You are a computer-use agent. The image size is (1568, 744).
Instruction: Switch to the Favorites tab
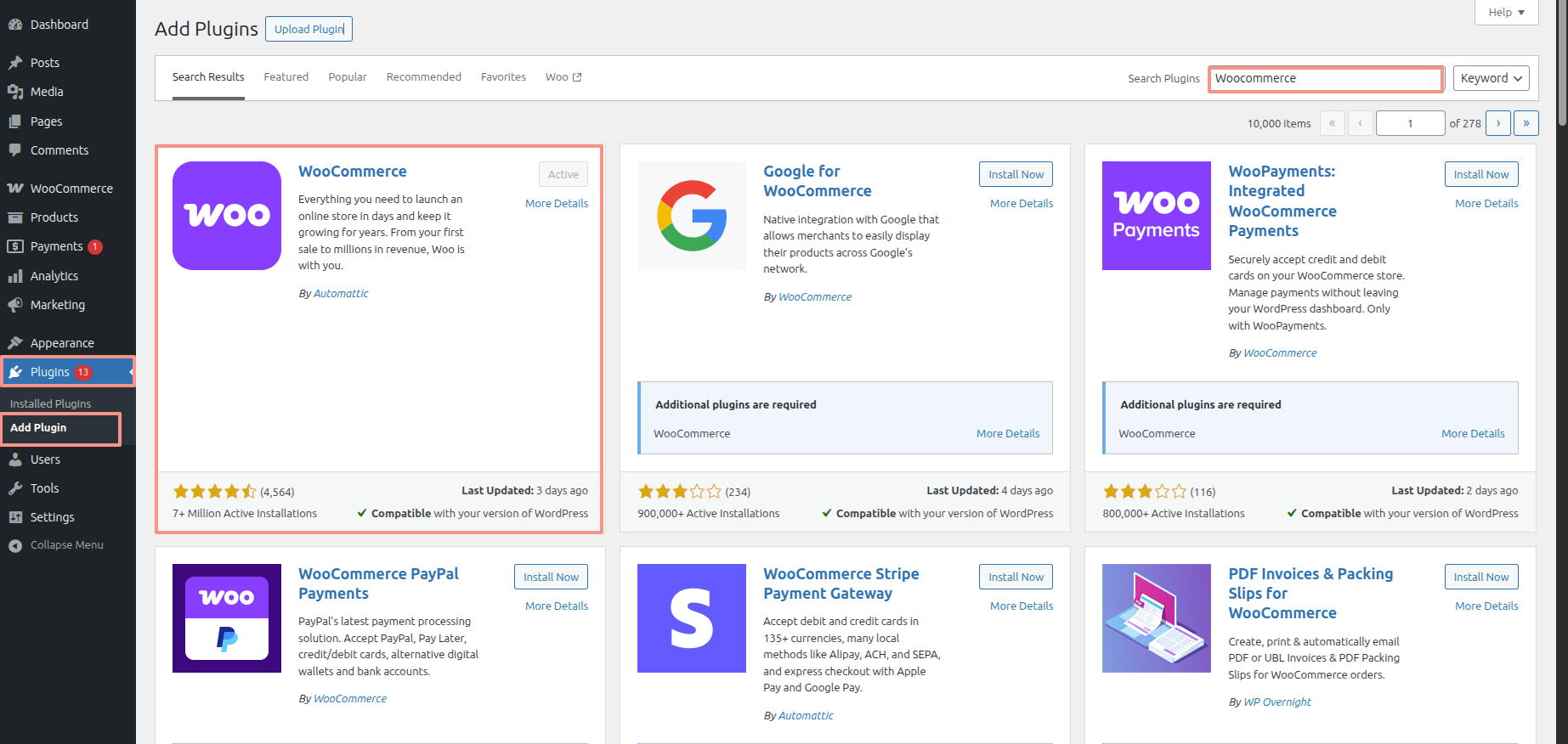pyautogui.click(x=503, y=77)
